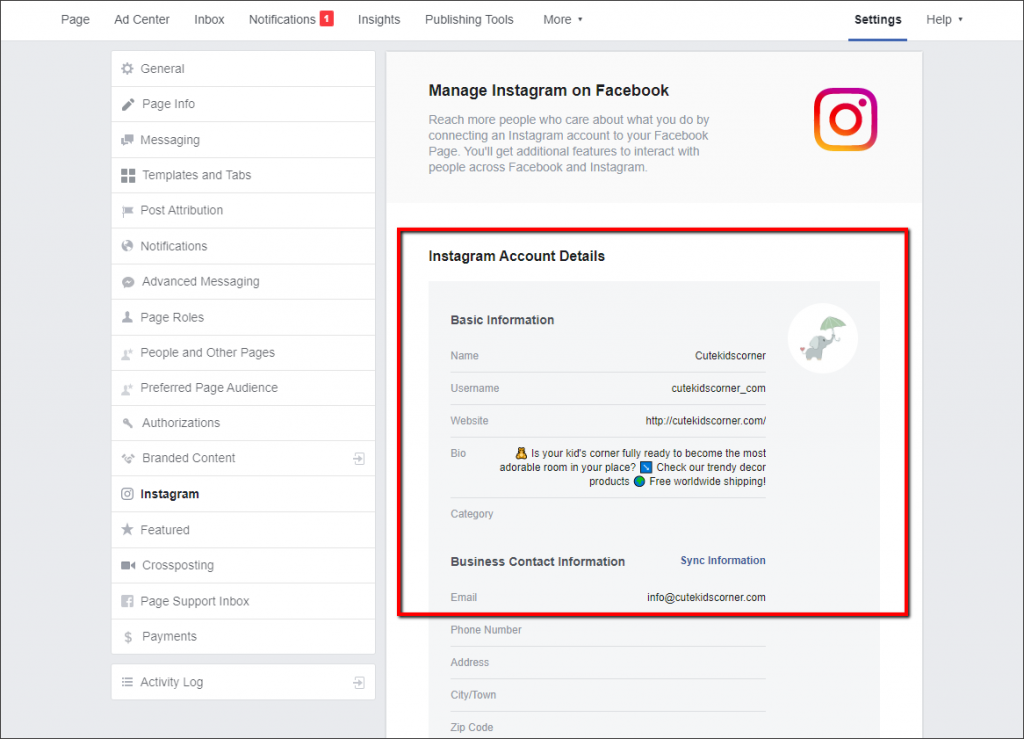
Task: Click the Advanced Messaging messenger icon
Action: pyautogui.click(x=128, y=282)
